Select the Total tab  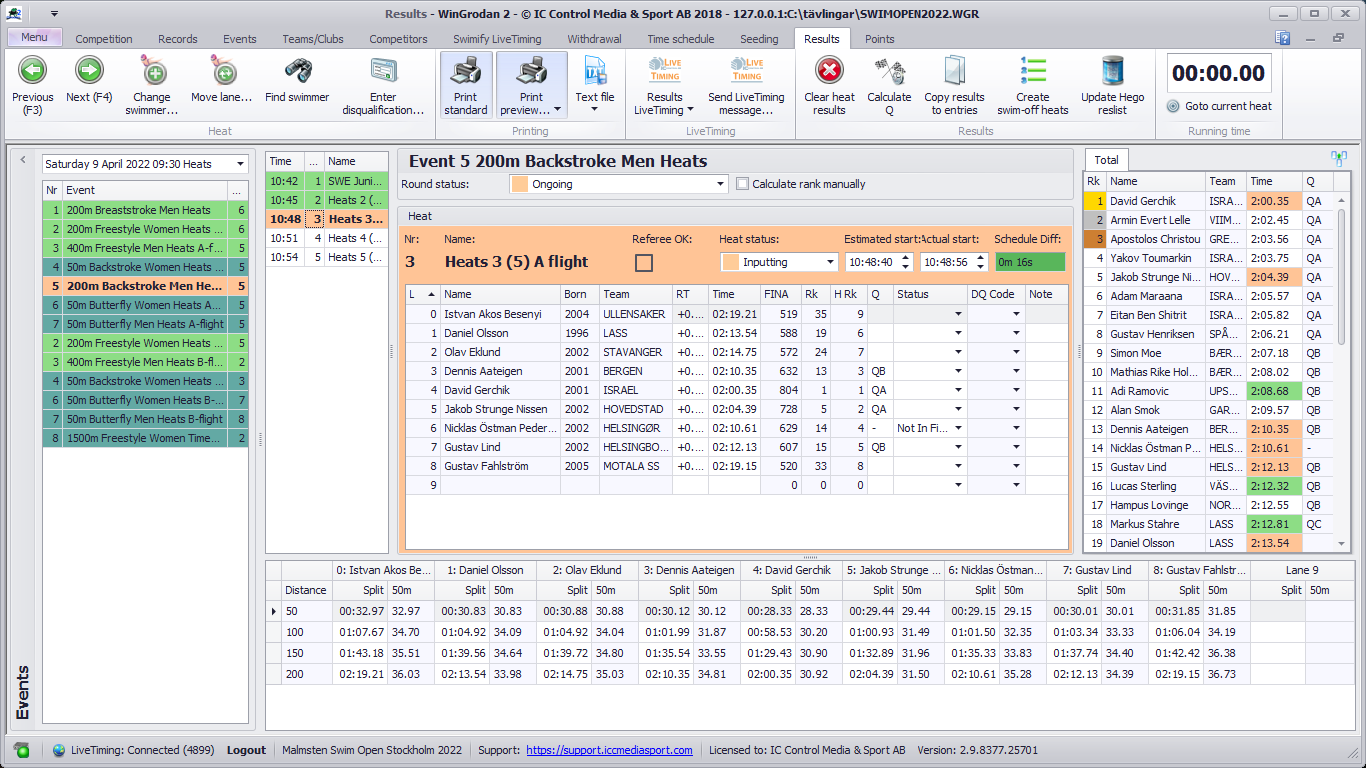pos(1106,160)
